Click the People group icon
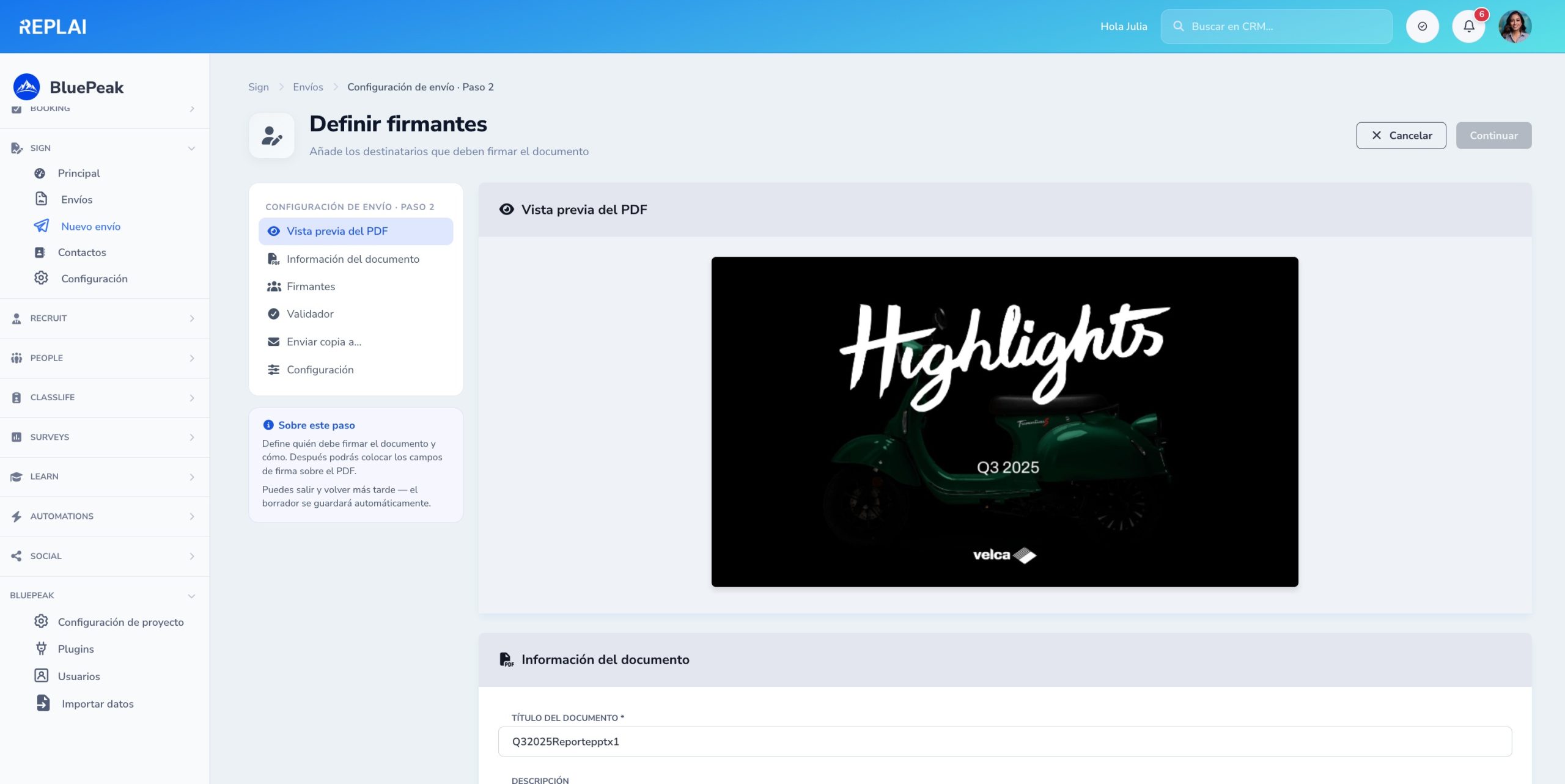The height and width of the screenshot is (784, 1565). click(17, 357)
